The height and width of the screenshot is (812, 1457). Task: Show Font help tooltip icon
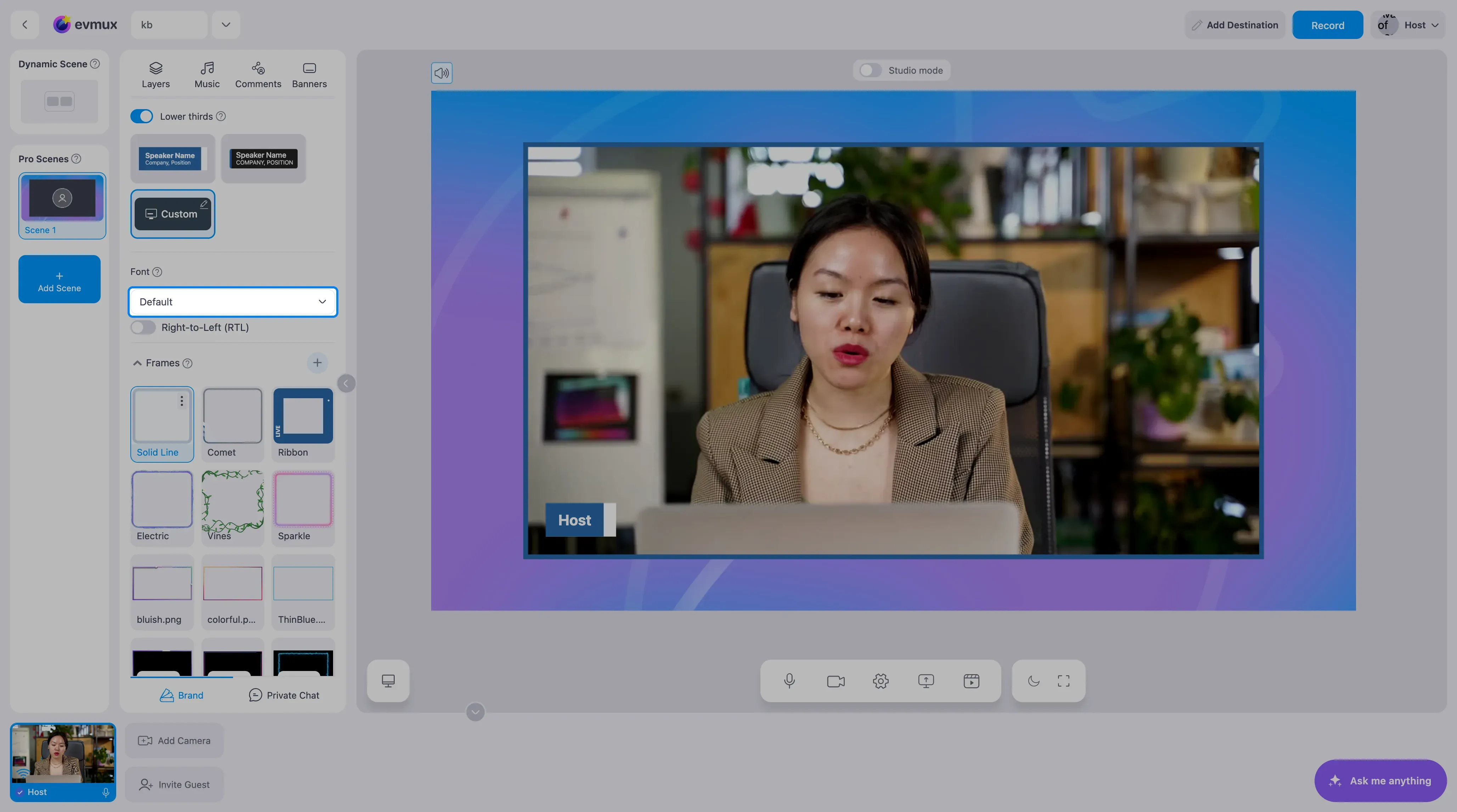pos(157,272)
